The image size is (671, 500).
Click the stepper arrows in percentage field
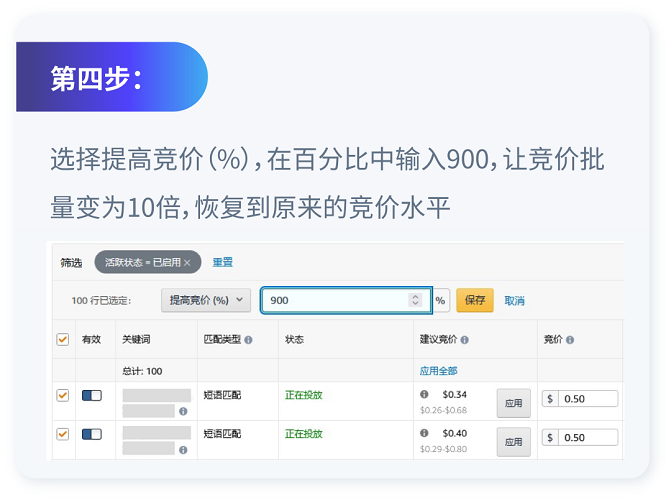click(x=415, y=300)
